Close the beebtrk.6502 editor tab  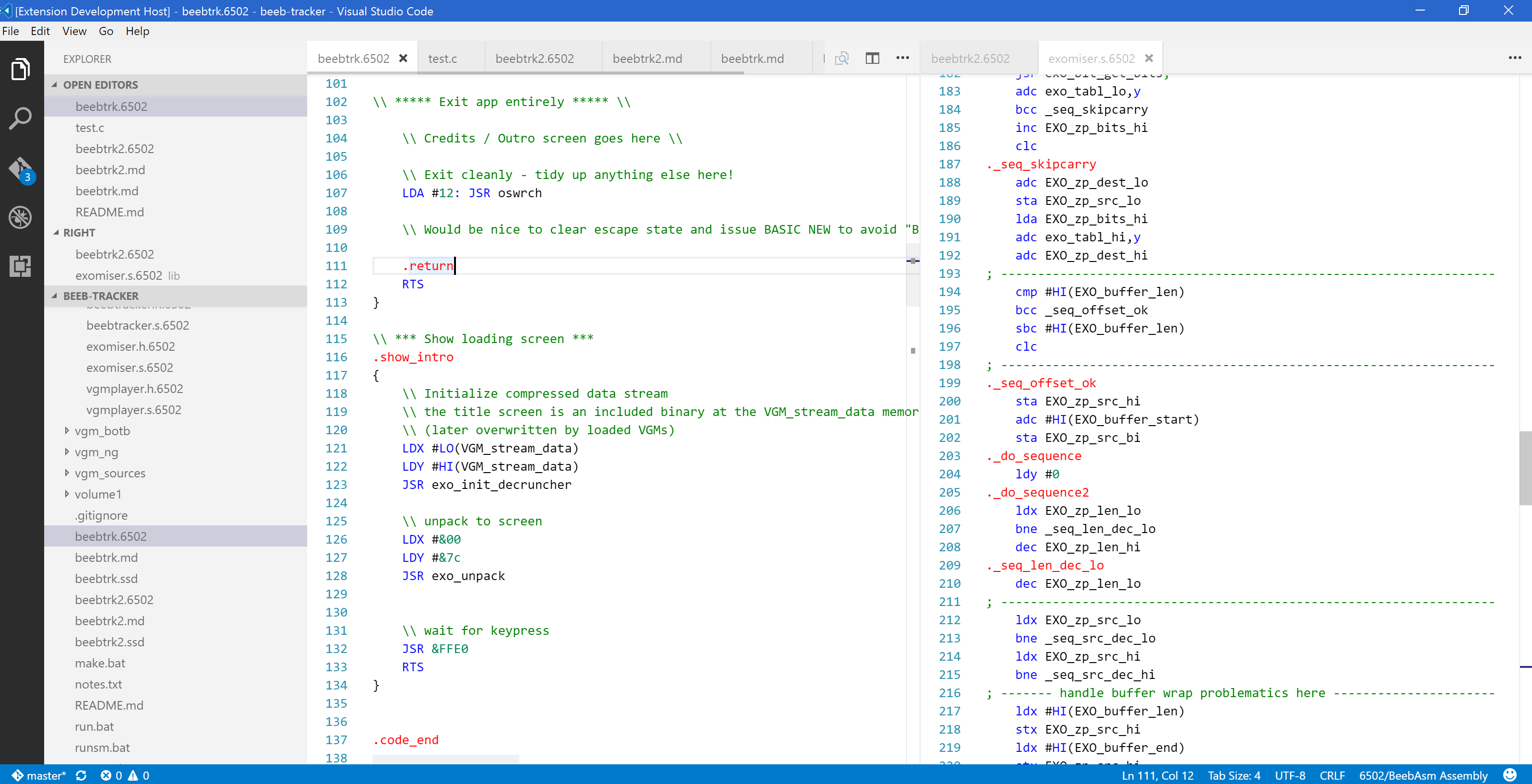point(403,58)
